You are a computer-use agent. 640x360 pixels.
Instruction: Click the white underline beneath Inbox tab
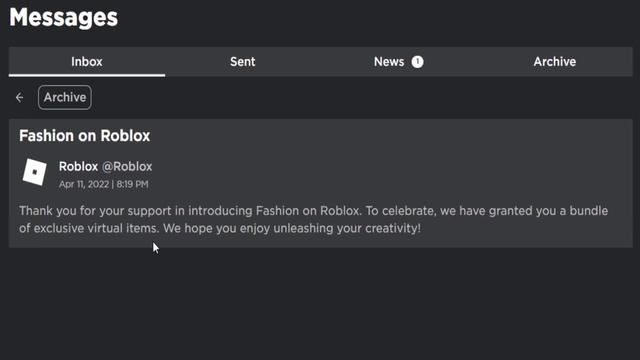point(87,76)
